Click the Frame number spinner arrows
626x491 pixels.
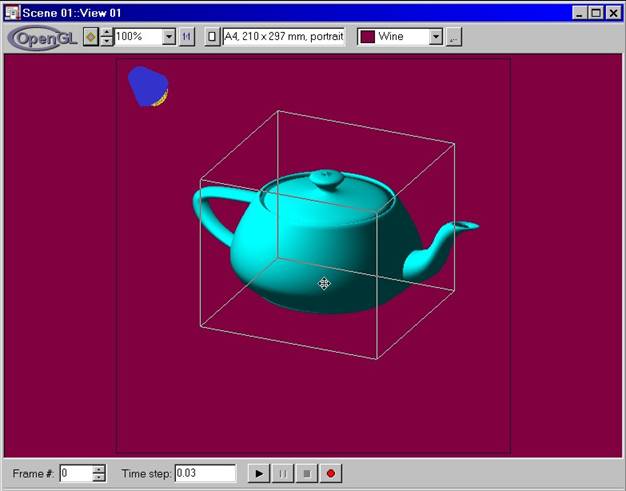[98, 473]
